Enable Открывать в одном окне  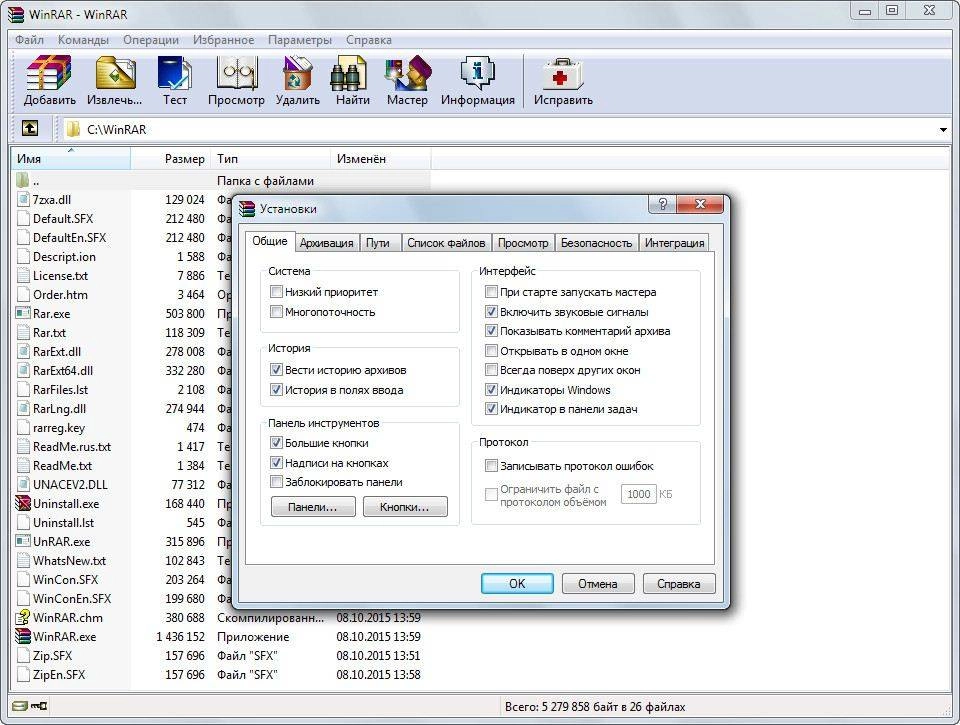click(491, 351)
